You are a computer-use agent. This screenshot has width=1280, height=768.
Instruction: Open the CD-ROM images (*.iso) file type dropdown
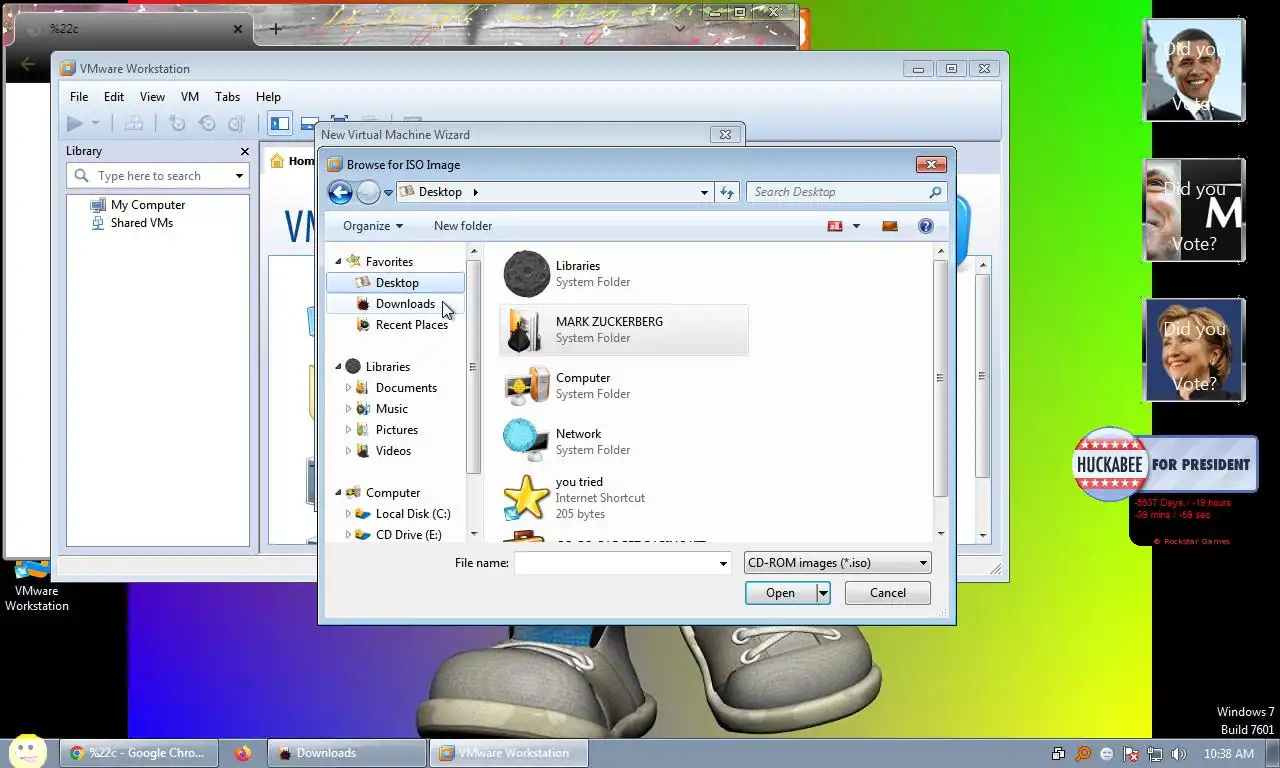click(x=838, y=563)
